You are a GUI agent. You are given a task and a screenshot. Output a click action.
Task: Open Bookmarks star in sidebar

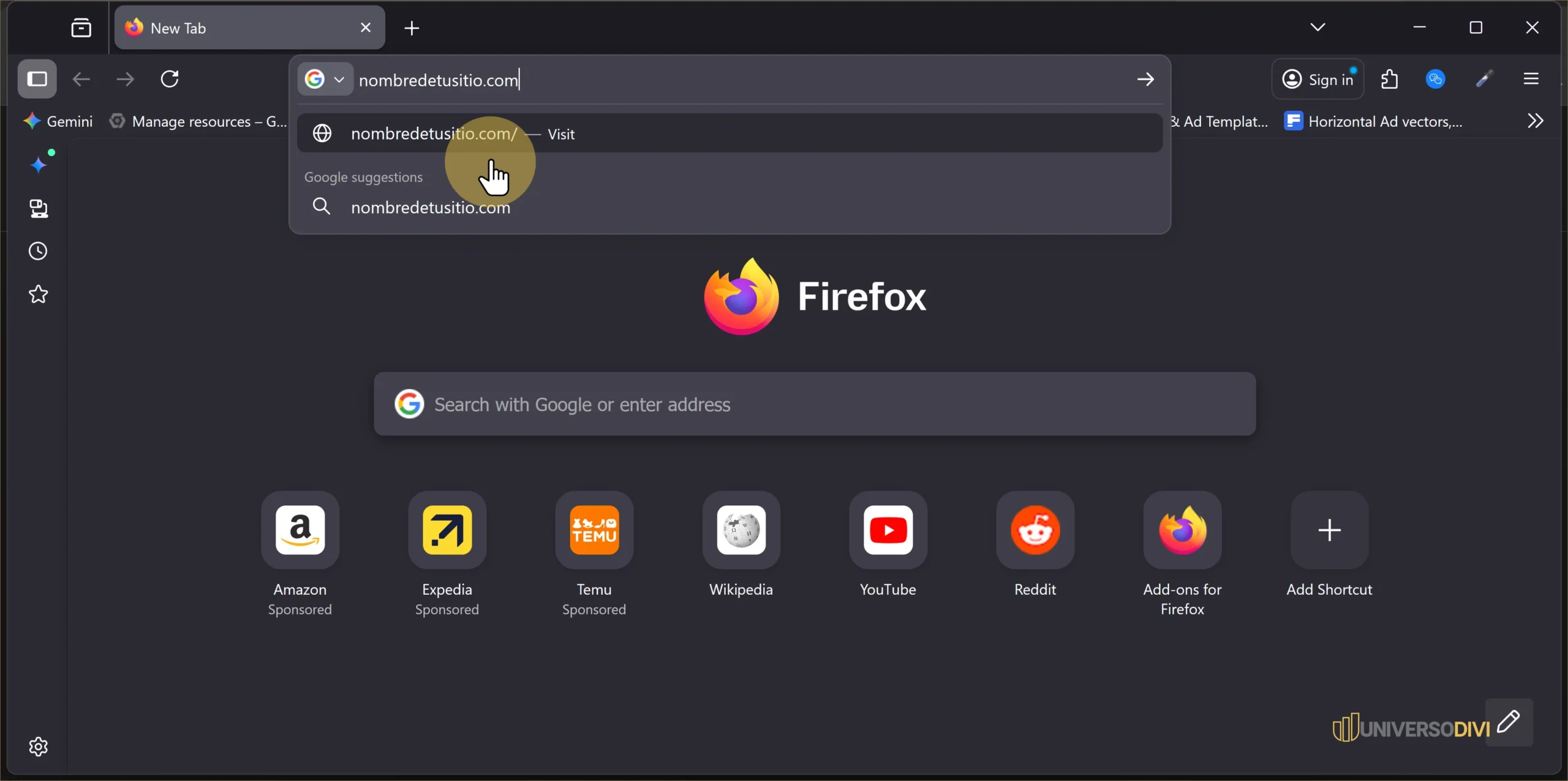[x=39, y=295]
